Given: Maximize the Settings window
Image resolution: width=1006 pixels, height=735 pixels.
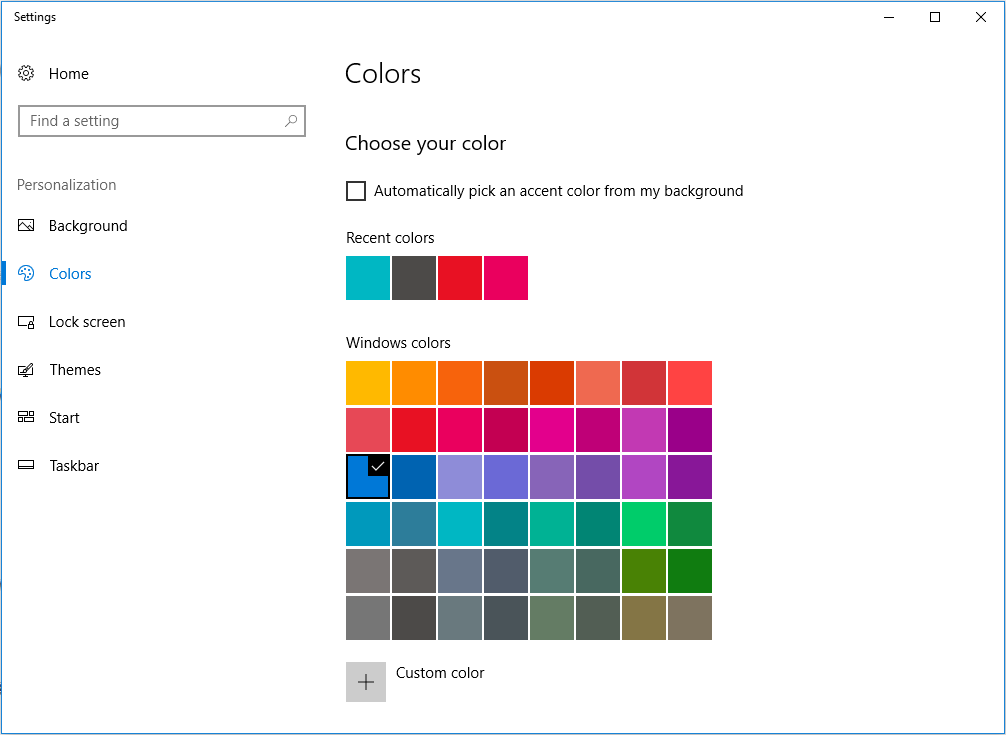Looking at the screenshot, I should pos(935,17).
